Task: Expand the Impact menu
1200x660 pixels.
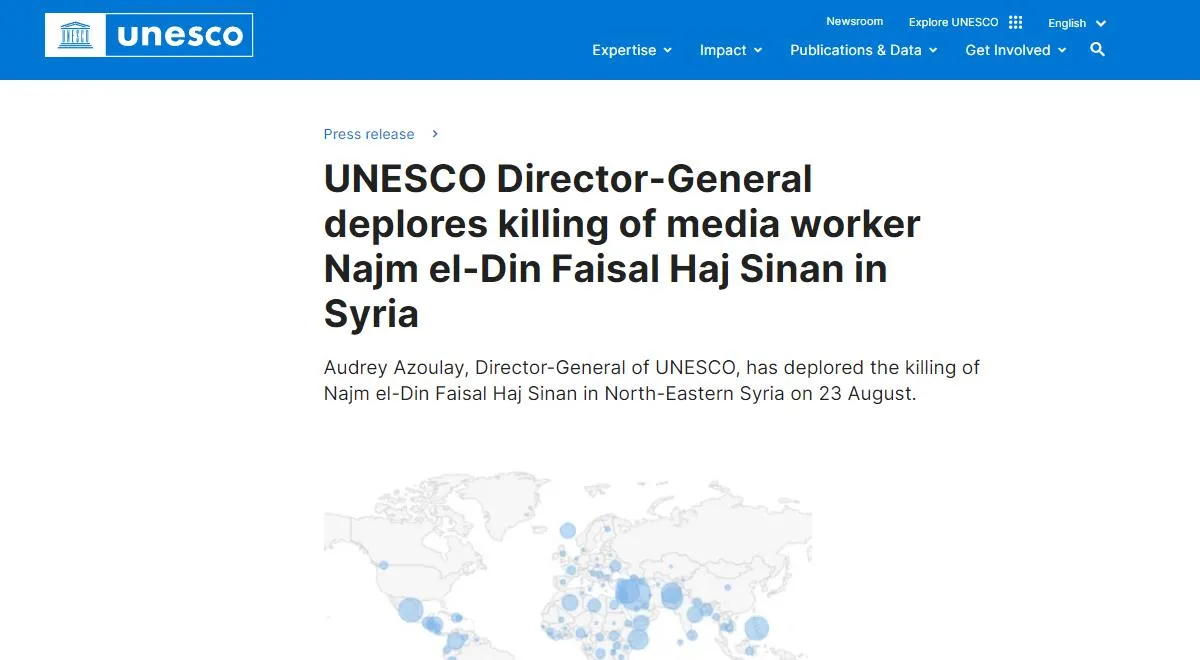Action: coord(731,50)
